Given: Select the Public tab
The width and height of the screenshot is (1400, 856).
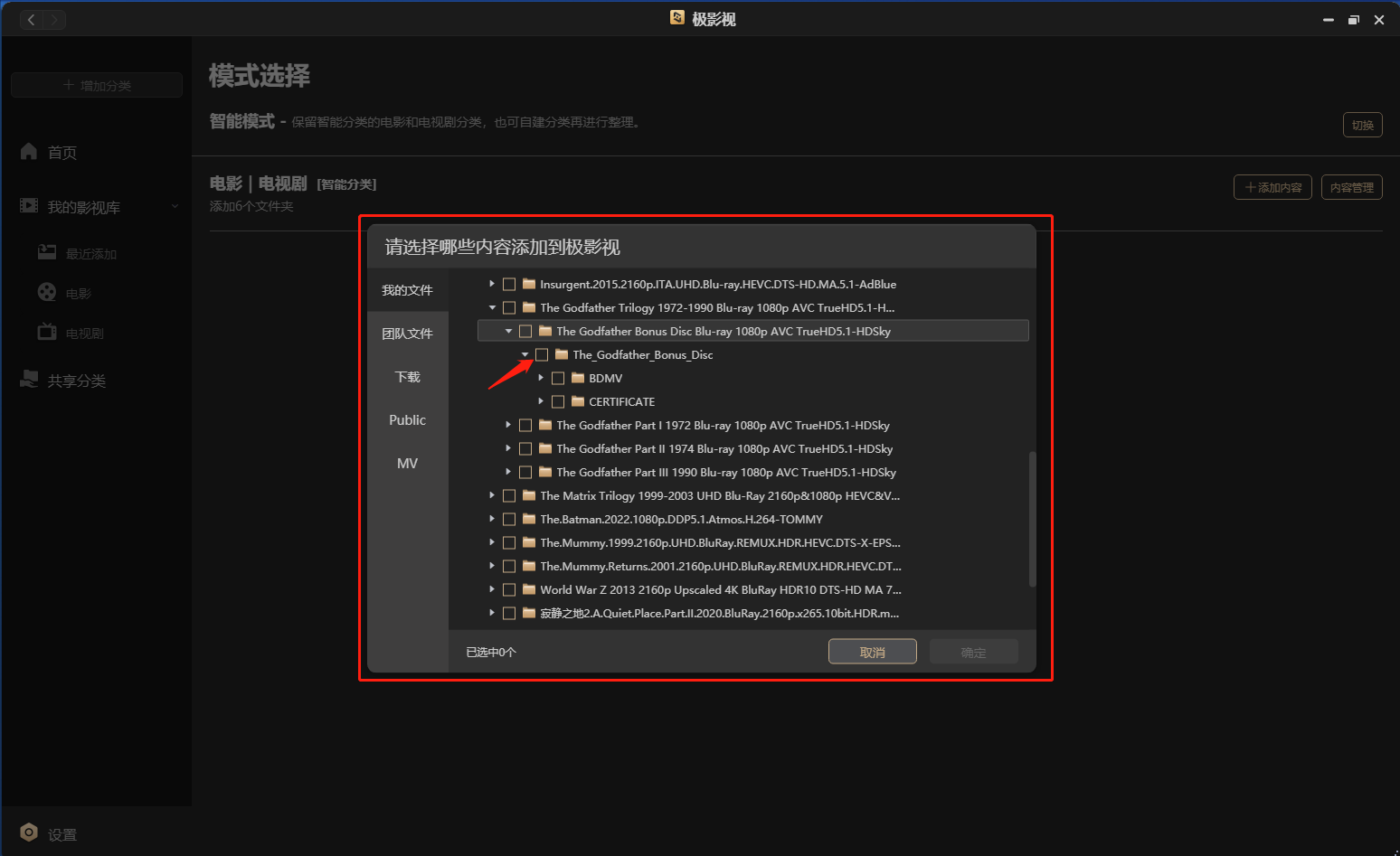Looking at the screenshot, I should click(407, 420).
